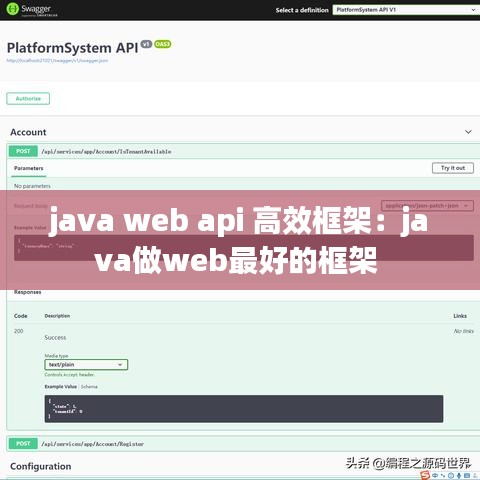Collapse the POST IsTenantAvailable operation
480x480 pixels.
point(243,151)
